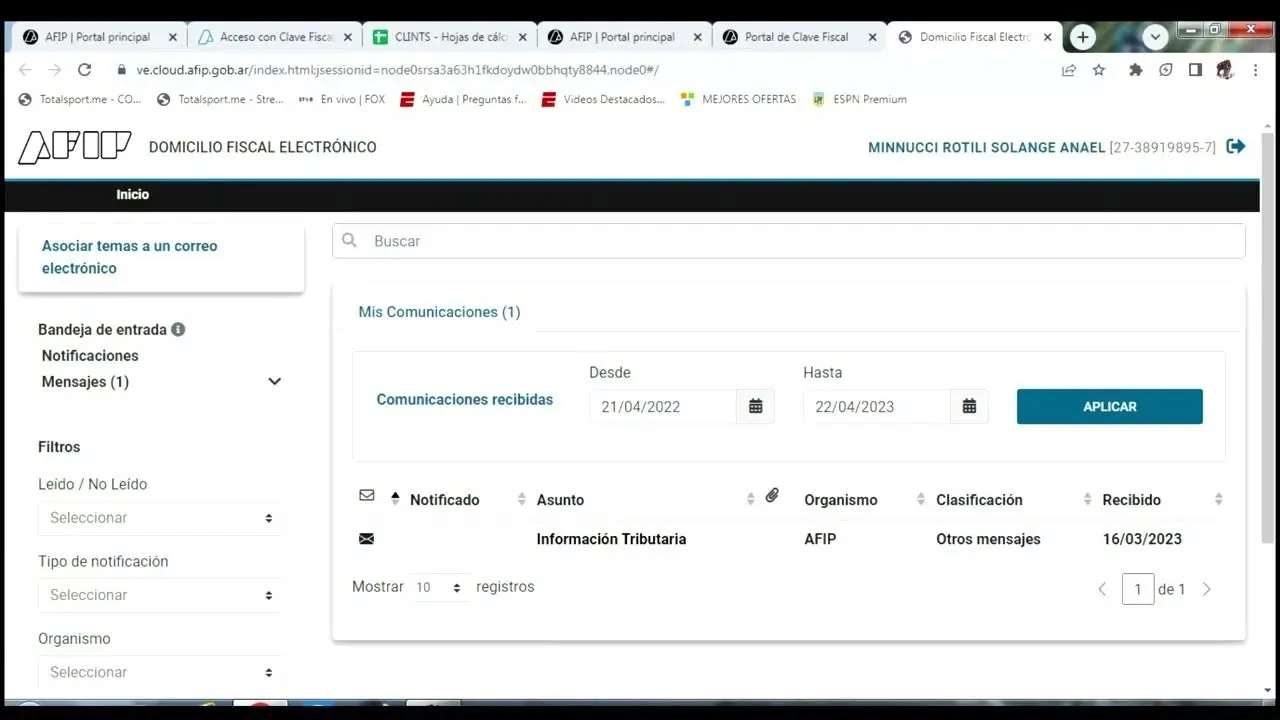Open the browser extensions puzzle icon

click(1135, 70)
